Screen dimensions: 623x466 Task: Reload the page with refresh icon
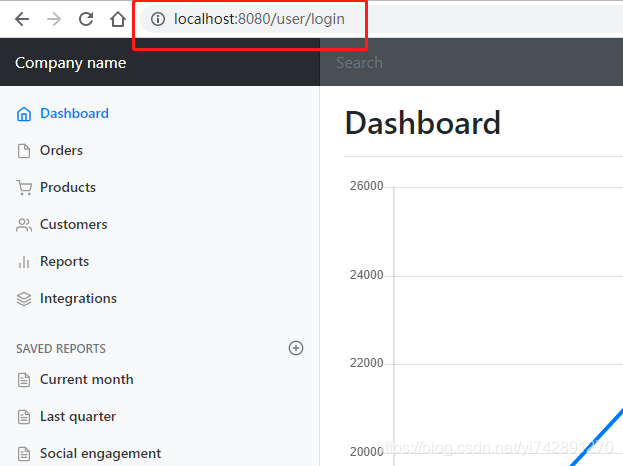[86, 19]
